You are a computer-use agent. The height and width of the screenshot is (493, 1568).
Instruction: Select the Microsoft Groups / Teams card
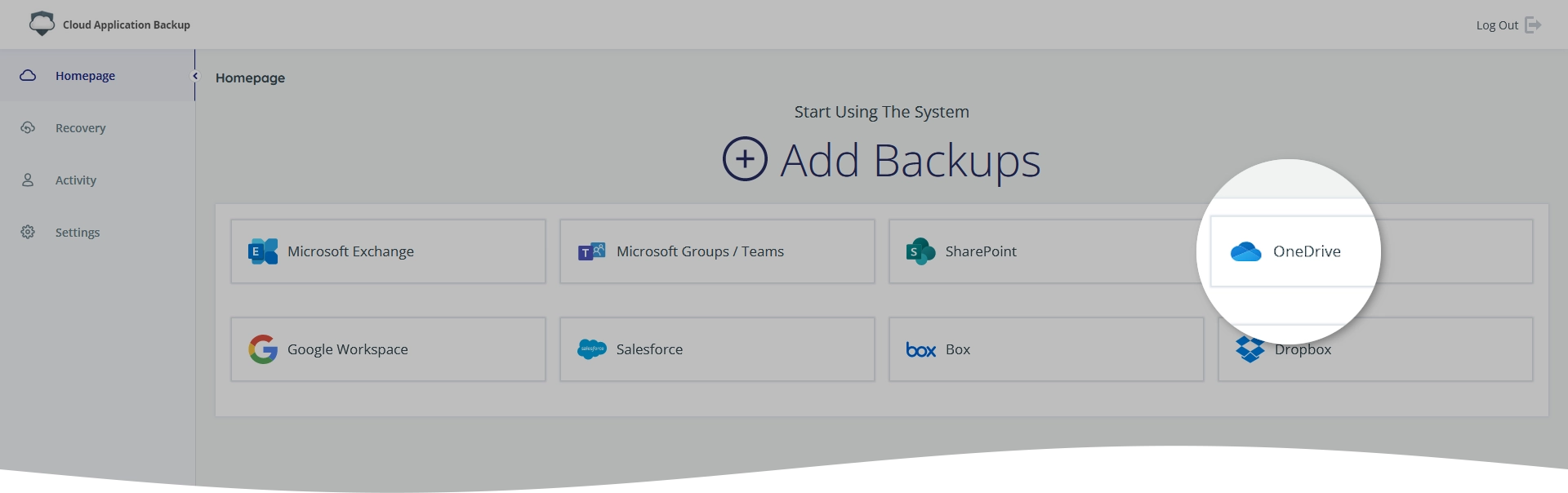point(717,251)
